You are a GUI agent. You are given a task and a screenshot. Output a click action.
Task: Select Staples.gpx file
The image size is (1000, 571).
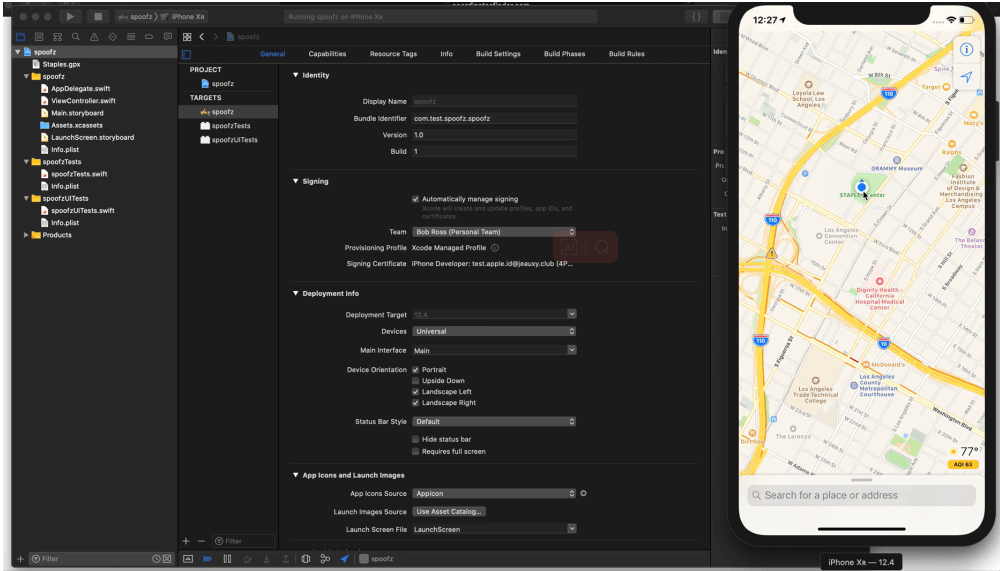(x=61, y=64)
